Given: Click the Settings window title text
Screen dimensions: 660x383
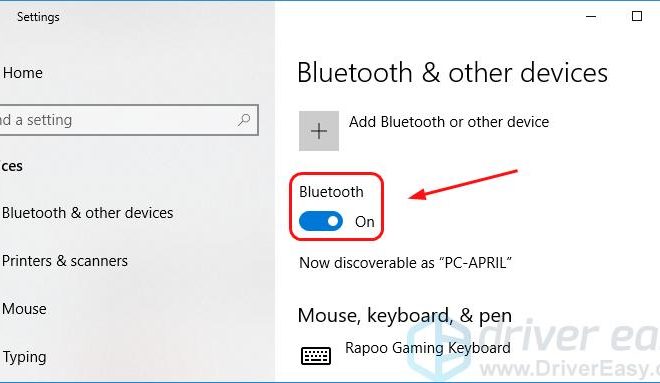Looking at the screenshot, I should tap(38, 17).
